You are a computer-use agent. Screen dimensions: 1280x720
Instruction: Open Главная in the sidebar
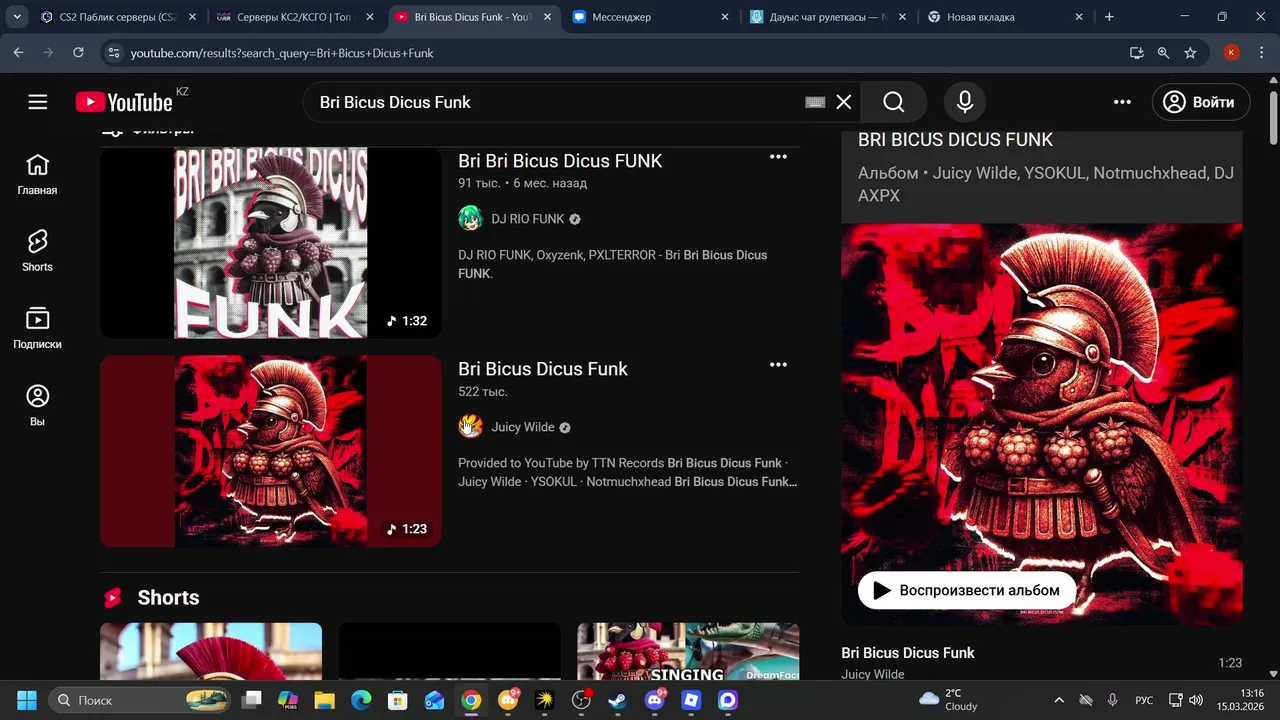[37, 175]
